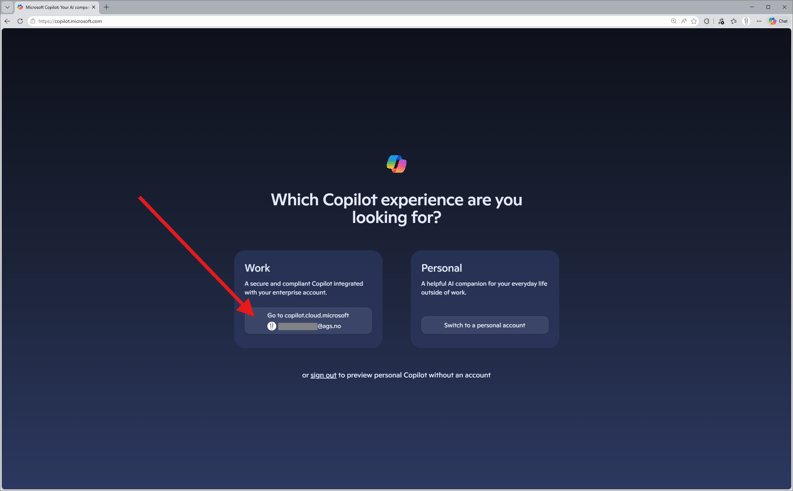Reload the Copilot page
This screenshot has width=793, height=491.
(20, 21)
